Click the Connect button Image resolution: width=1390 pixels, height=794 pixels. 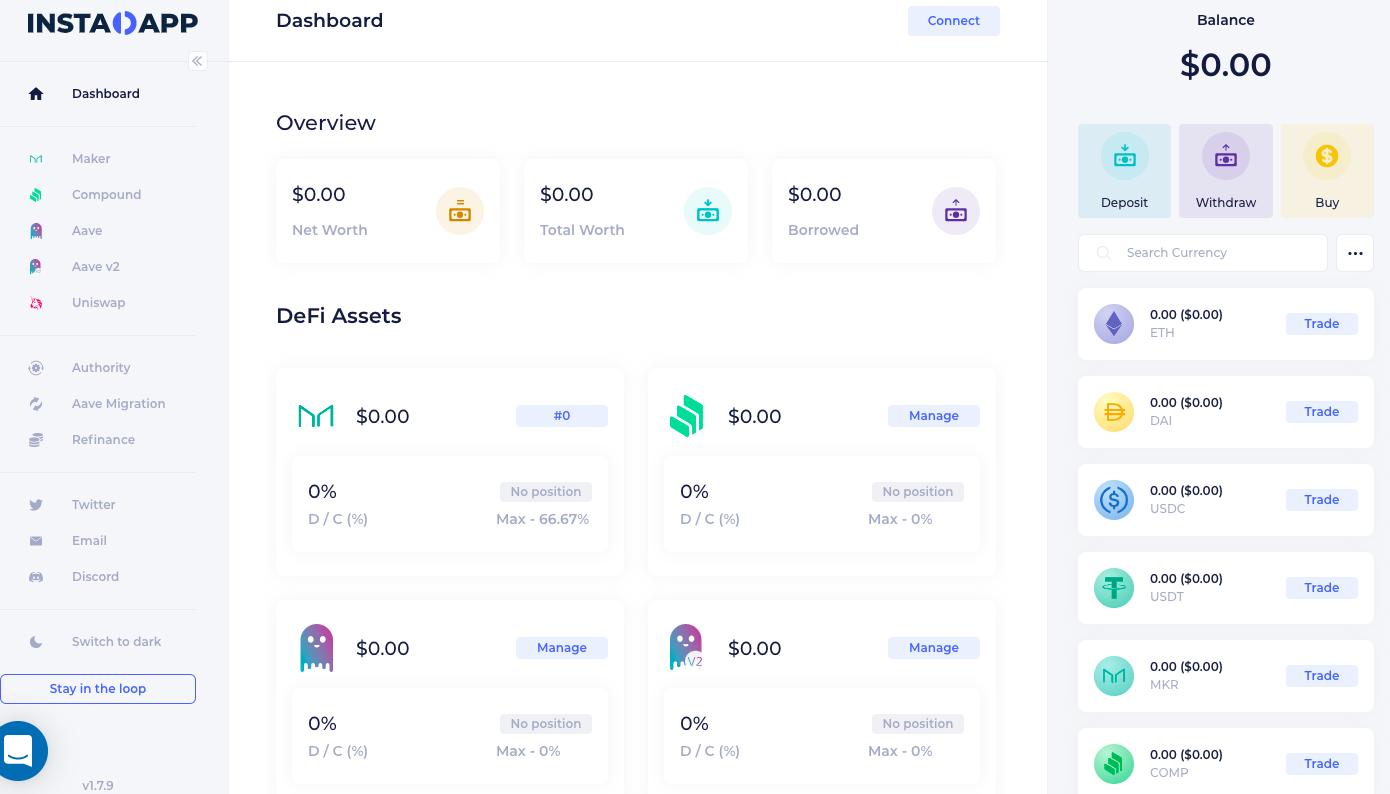953,21
